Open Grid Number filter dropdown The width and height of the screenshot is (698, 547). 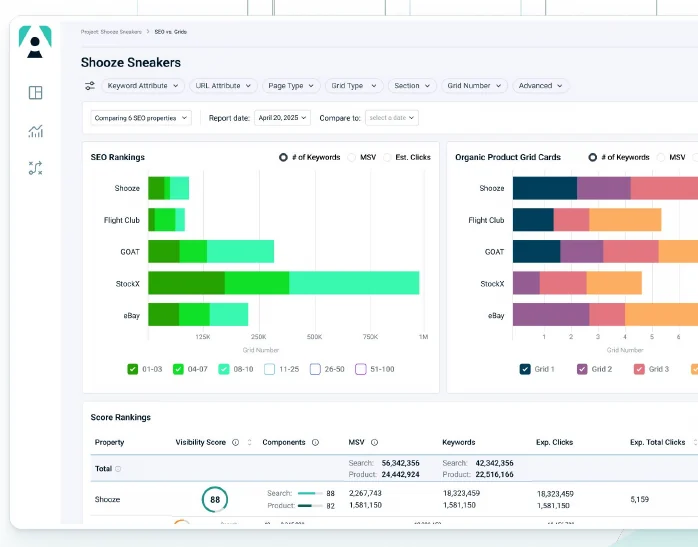coord(474,85)
